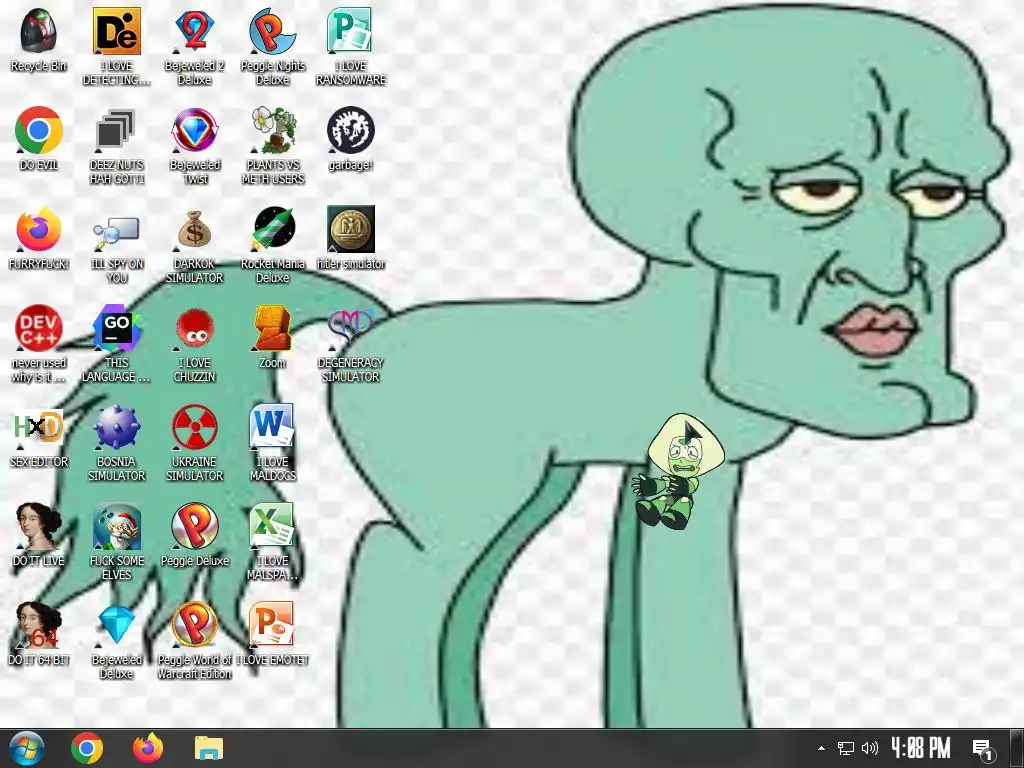This screenshot has width=1024, height=768.
Task: Open Chrome from the taskbar
Action: coord(87,748)
